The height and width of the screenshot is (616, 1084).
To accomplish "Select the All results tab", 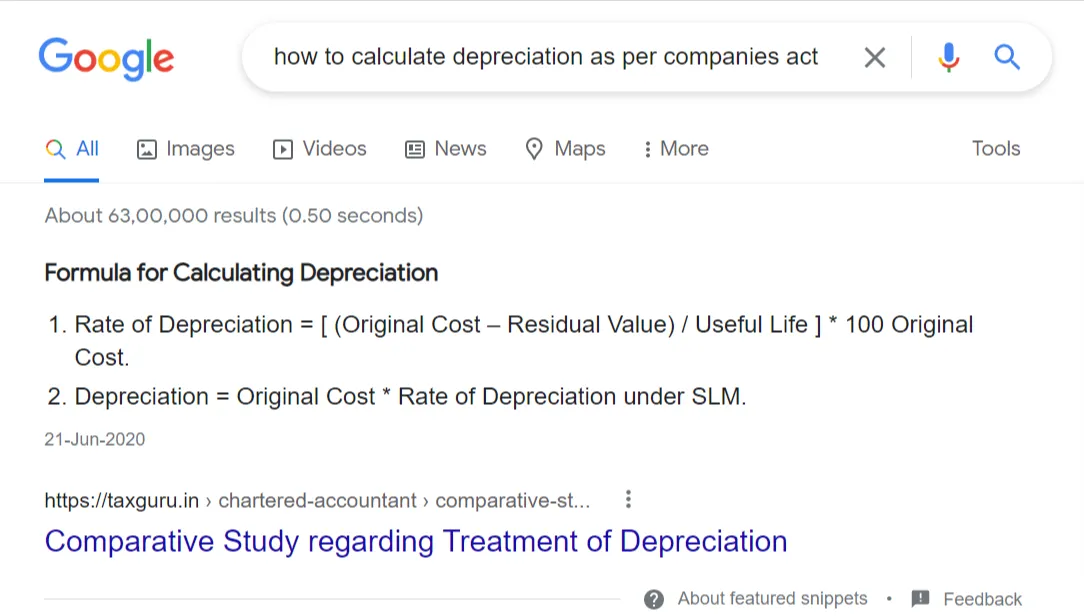I will click(73, 149).
